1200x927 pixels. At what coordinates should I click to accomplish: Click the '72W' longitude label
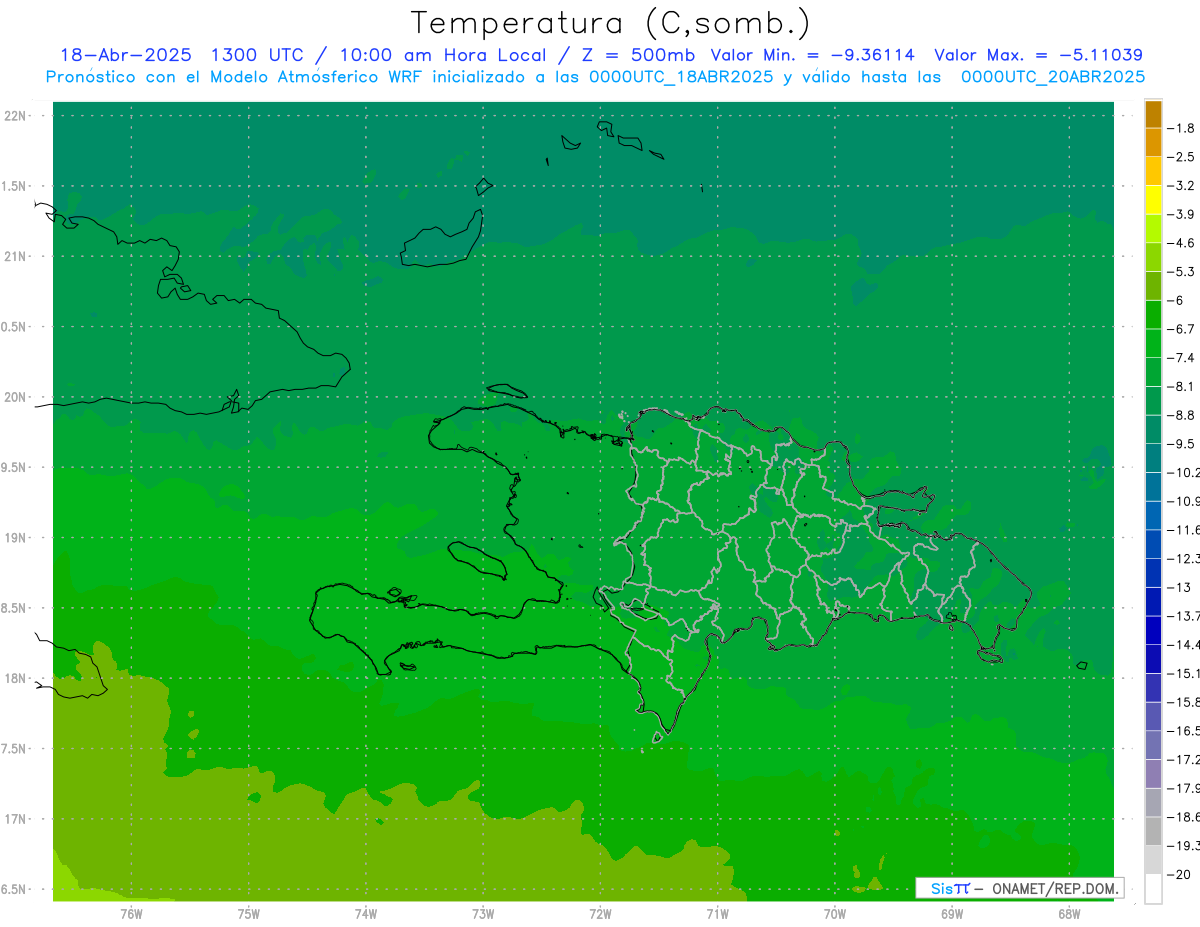pos(600,913)
